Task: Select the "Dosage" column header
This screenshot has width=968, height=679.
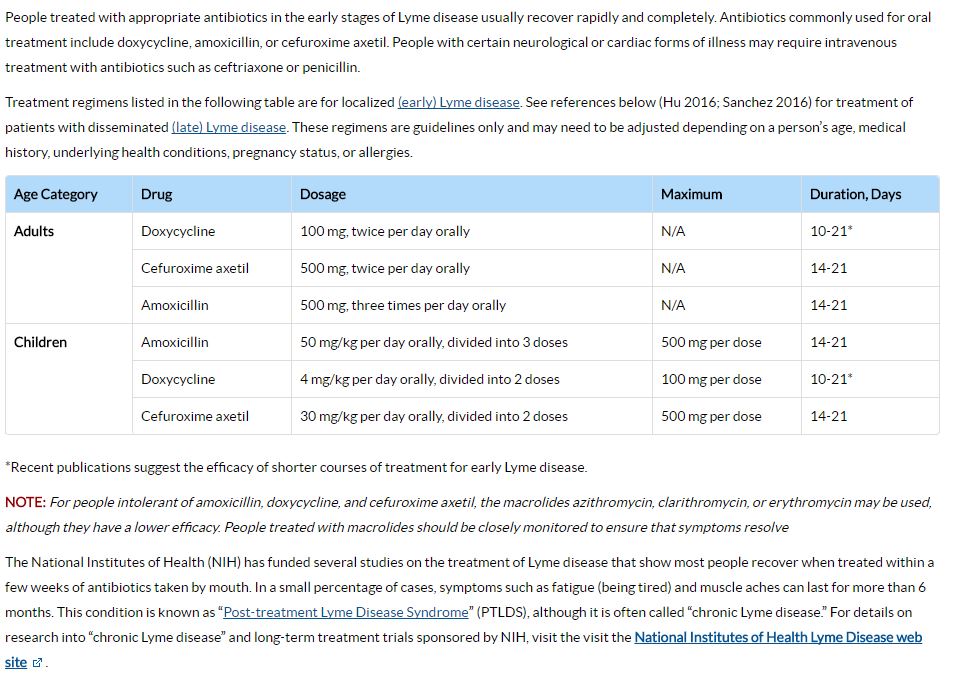Action: click(x=323, y=194)
